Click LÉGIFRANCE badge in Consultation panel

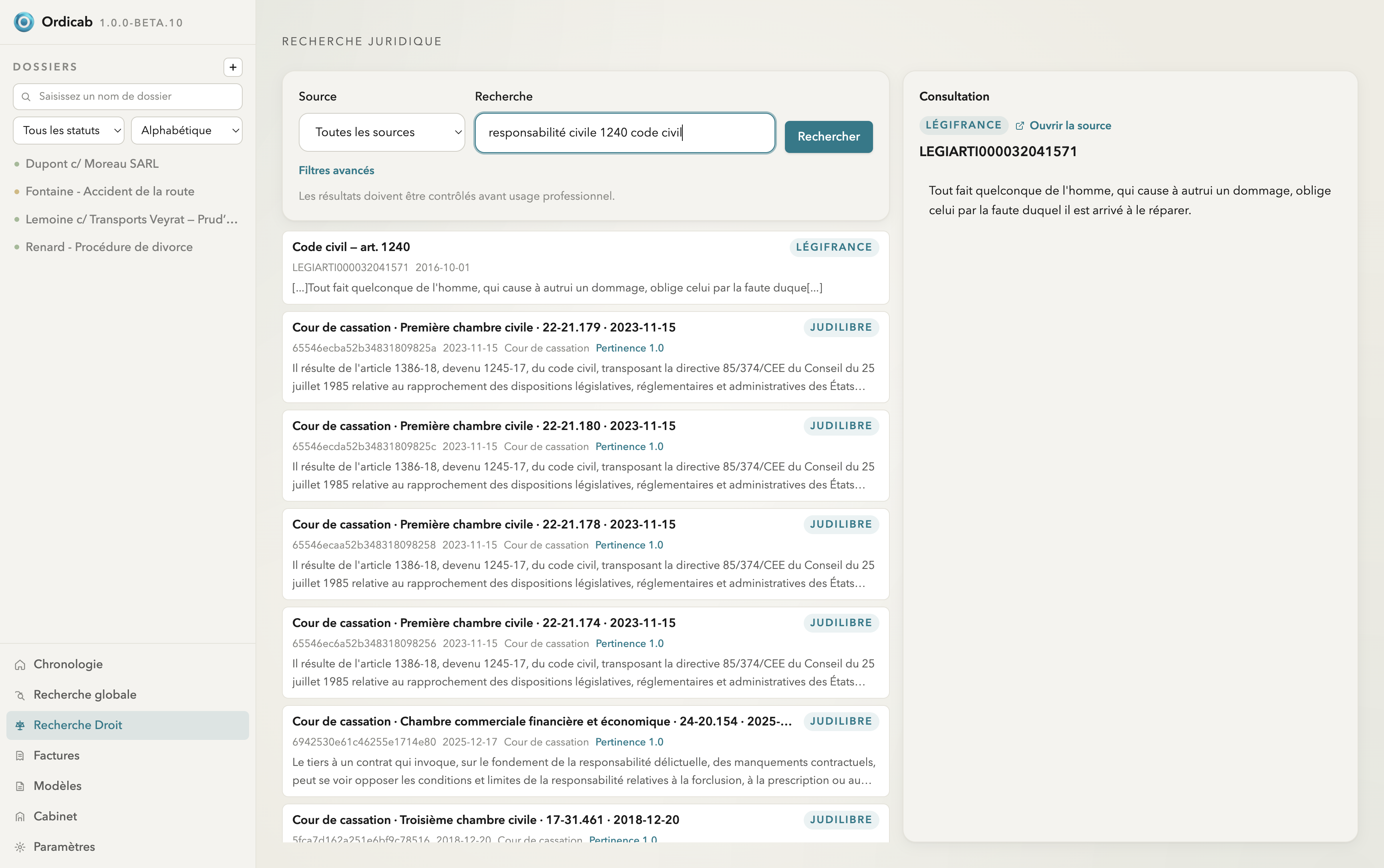point(963,125)
